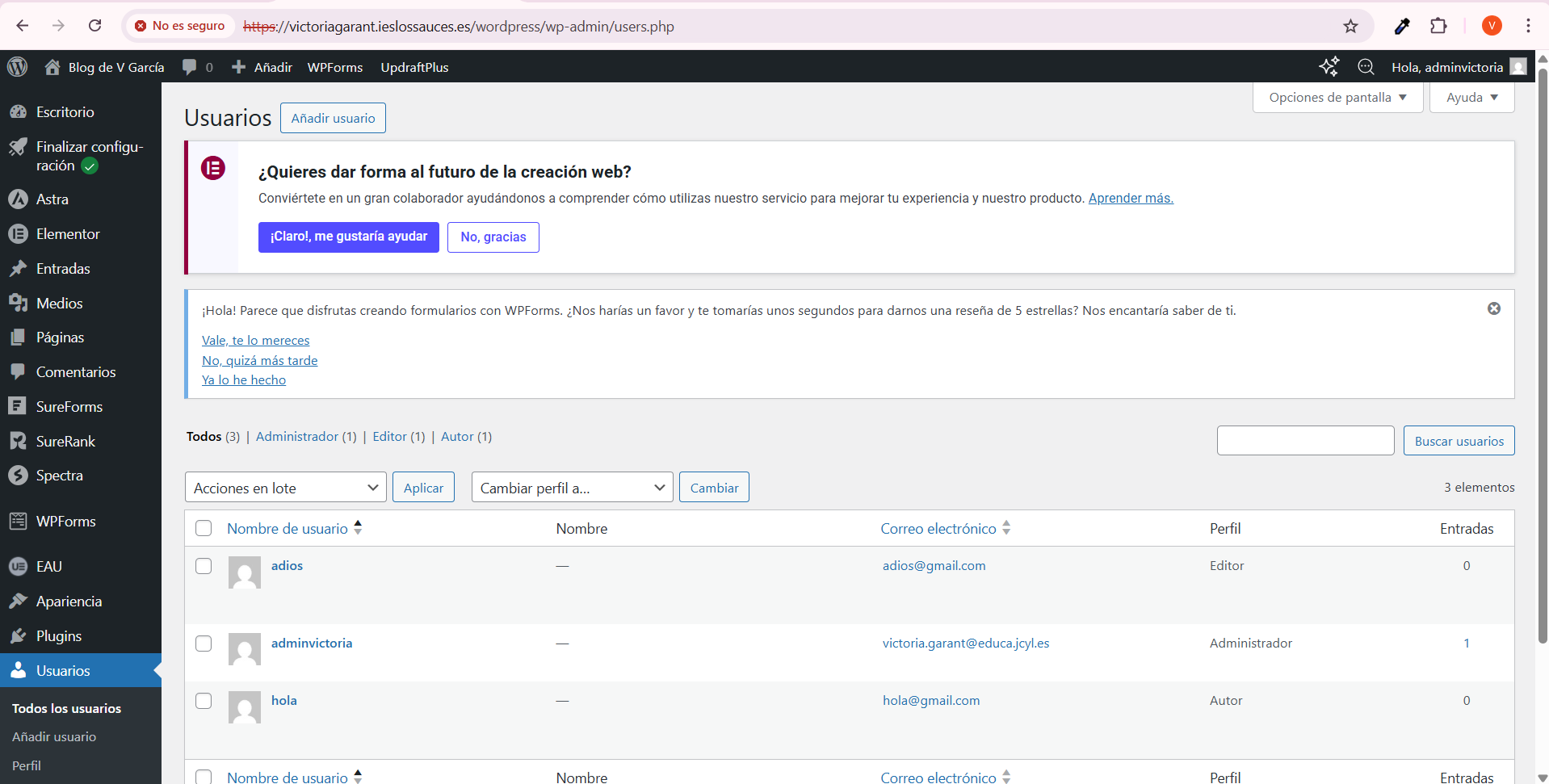The width and height of the screenshot is (1549, 784).
Task: Click the WordPress logo in admin bar
Action: point(17,67)
